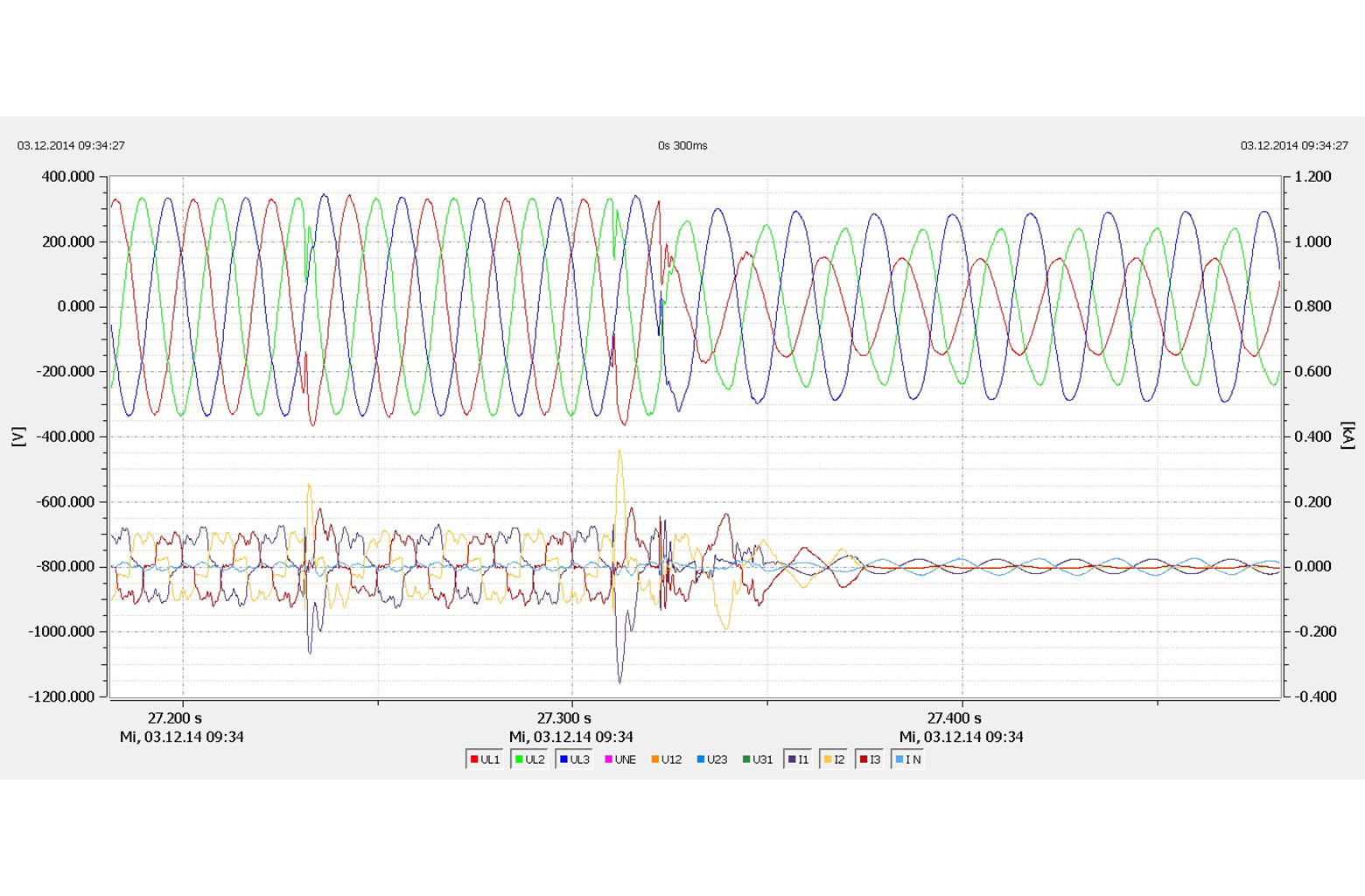1365x896 pixels.
Task: Click the date under the 27.300 s label
Action: pyautogui.click(x=571, y=737)
